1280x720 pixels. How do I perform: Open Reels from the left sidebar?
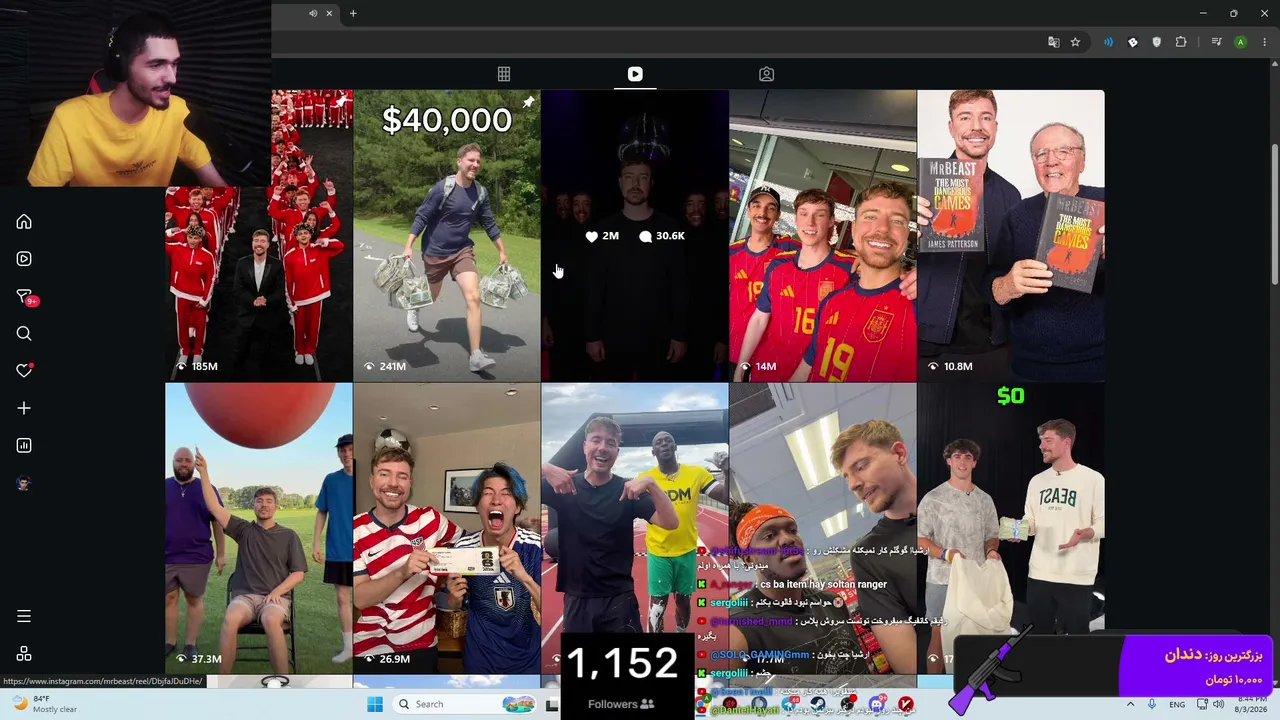coord(24,259)
